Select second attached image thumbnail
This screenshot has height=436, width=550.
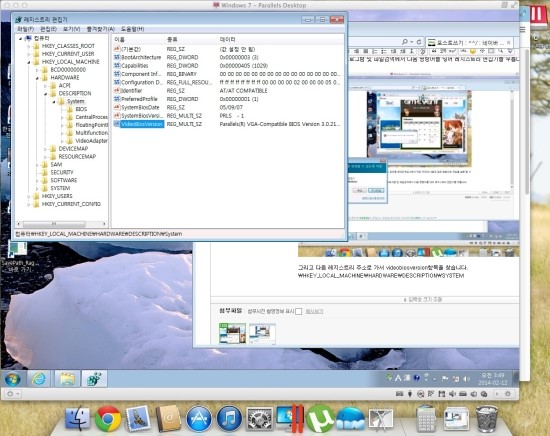point(262,333)
